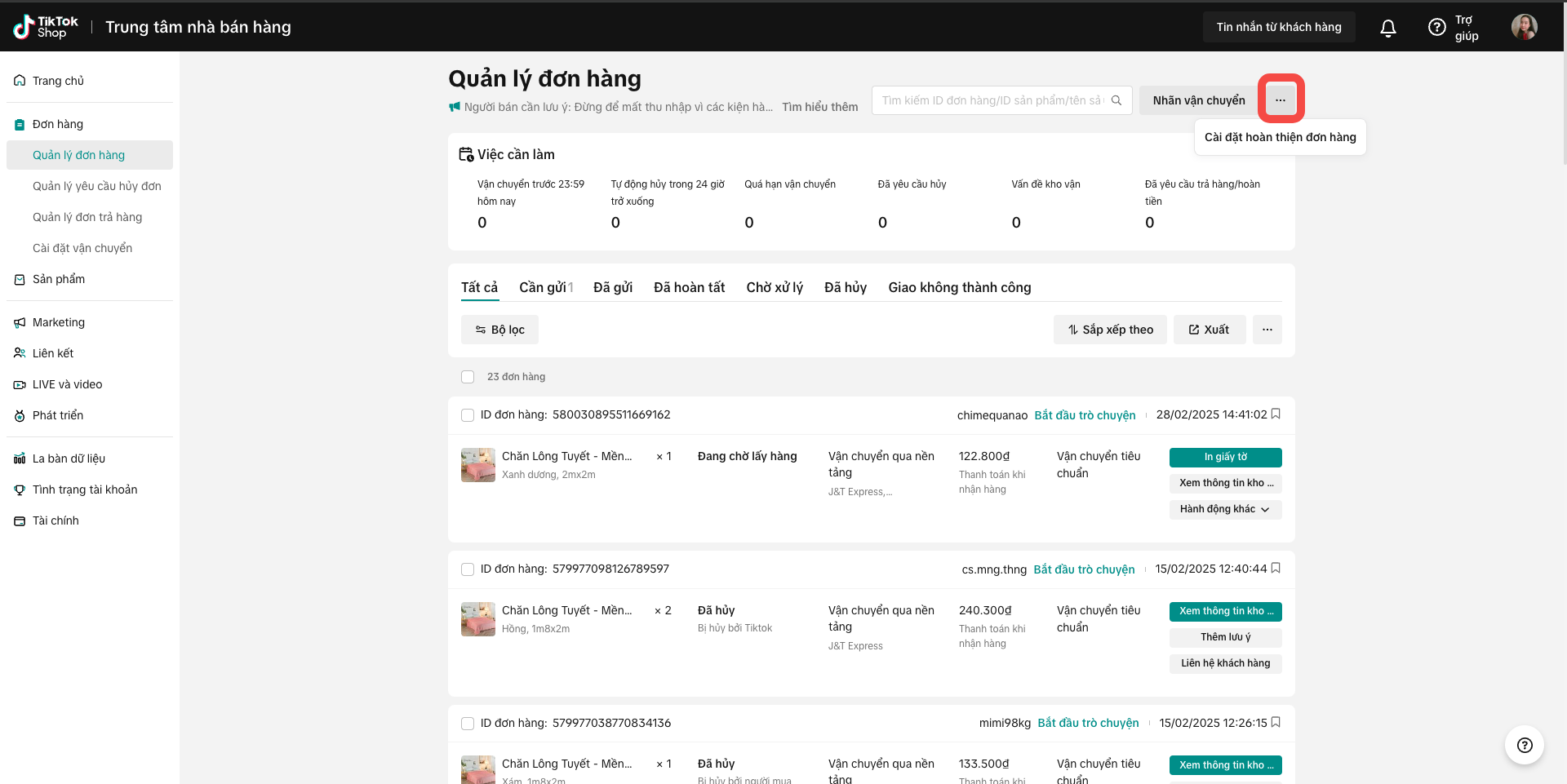Click the three-dot icon next to Xuất
The width and height of the screenshot is (1567, 784).
pos(1267,330)
